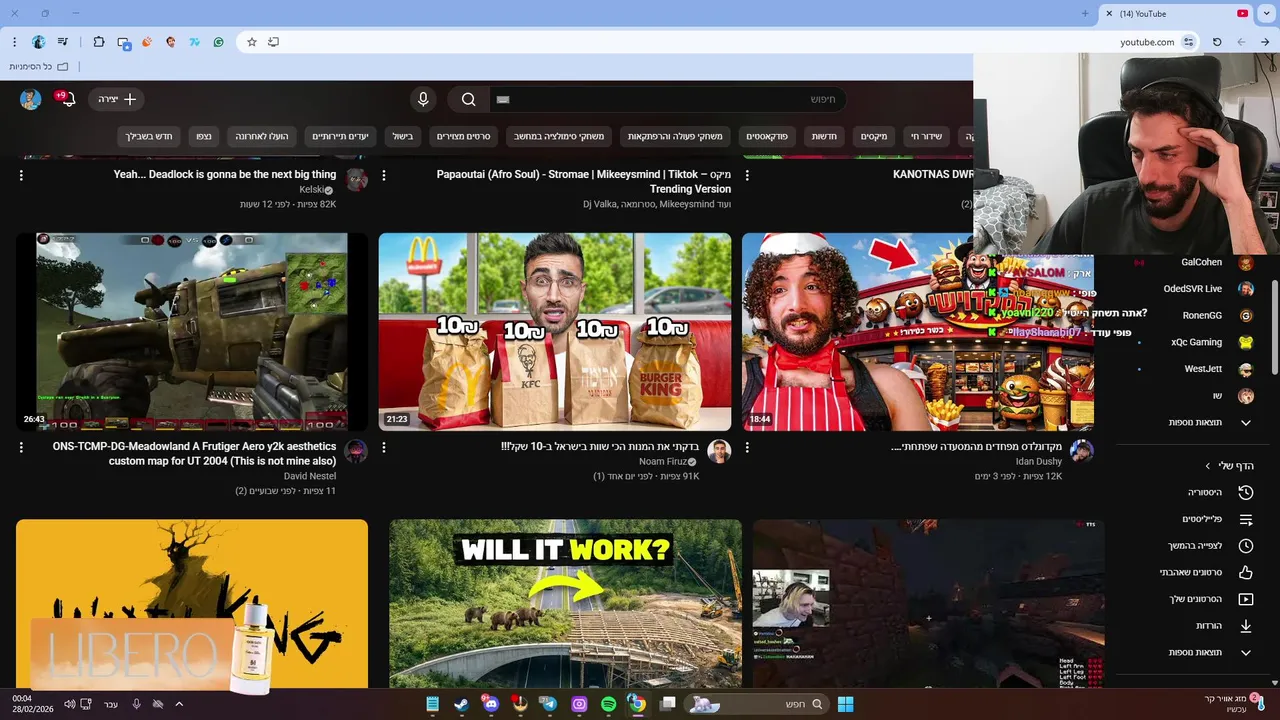Open new tab plus button
1280x720 pixels.
pos(1085,14)
